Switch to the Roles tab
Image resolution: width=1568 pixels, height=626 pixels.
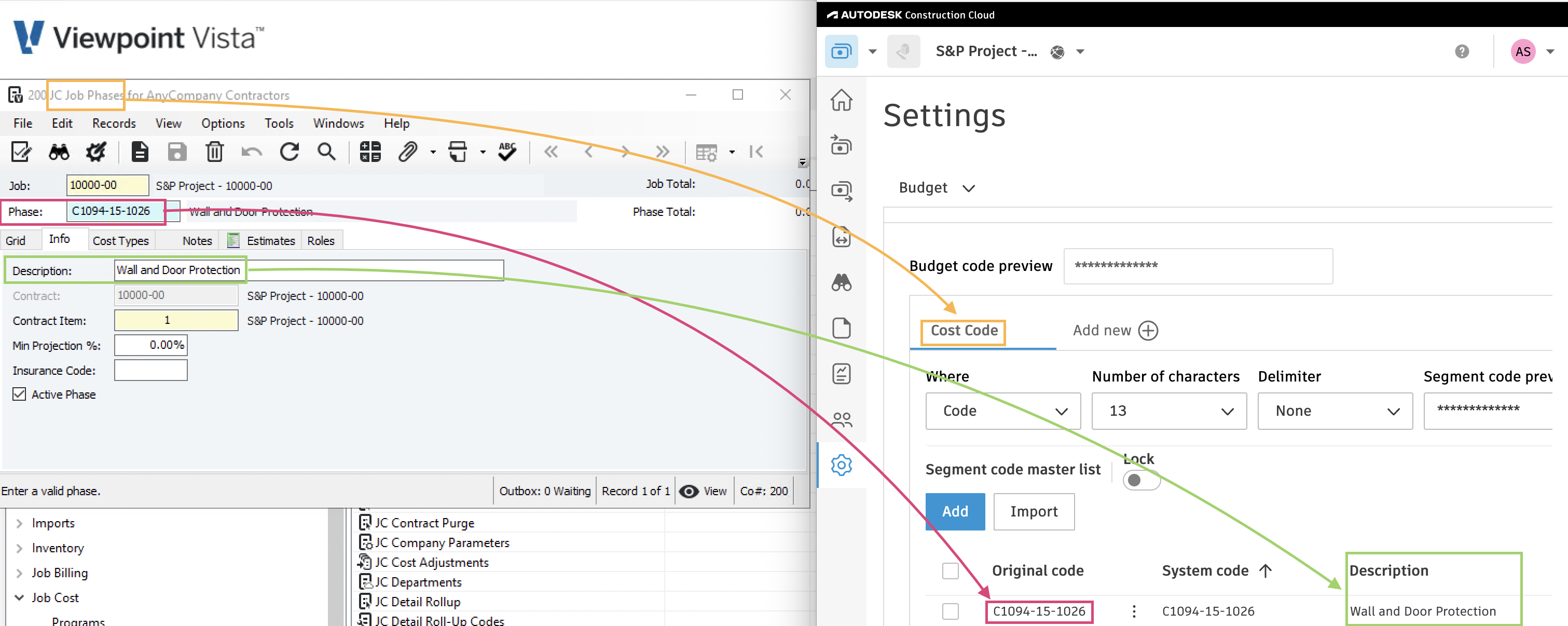321,240
